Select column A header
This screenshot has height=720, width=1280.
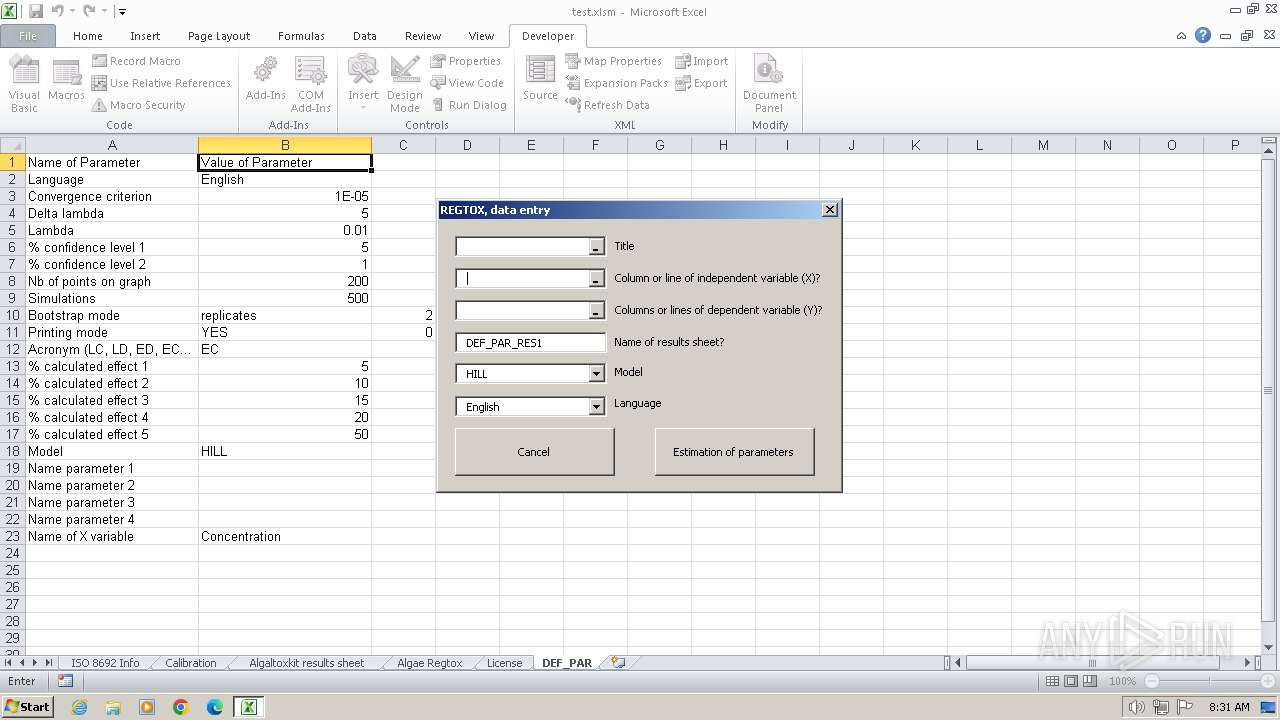tap(112, 145)
